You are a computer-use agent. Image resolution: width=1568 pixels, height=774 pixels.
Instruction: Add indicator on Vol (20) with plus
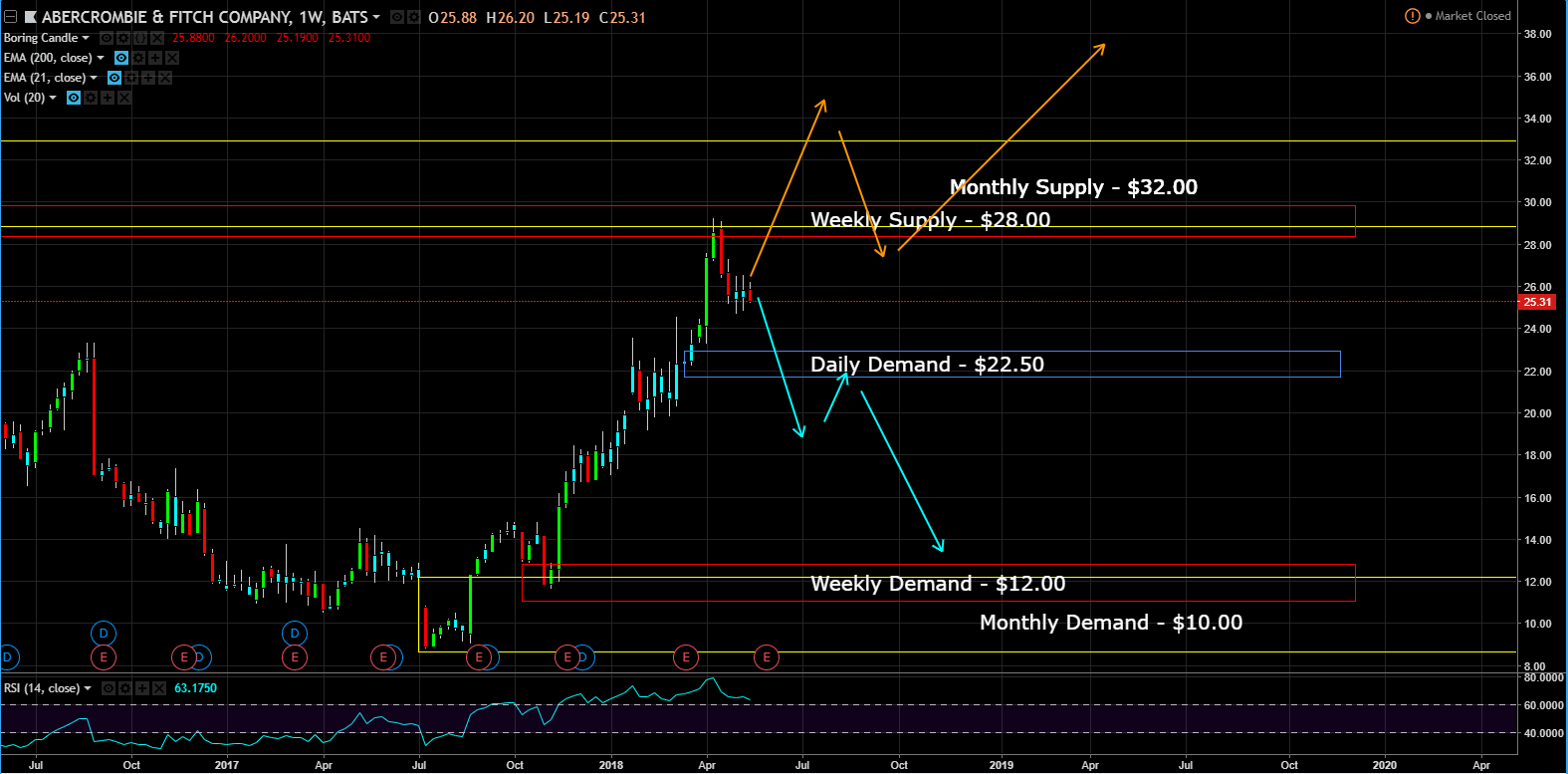pos(108,98)
